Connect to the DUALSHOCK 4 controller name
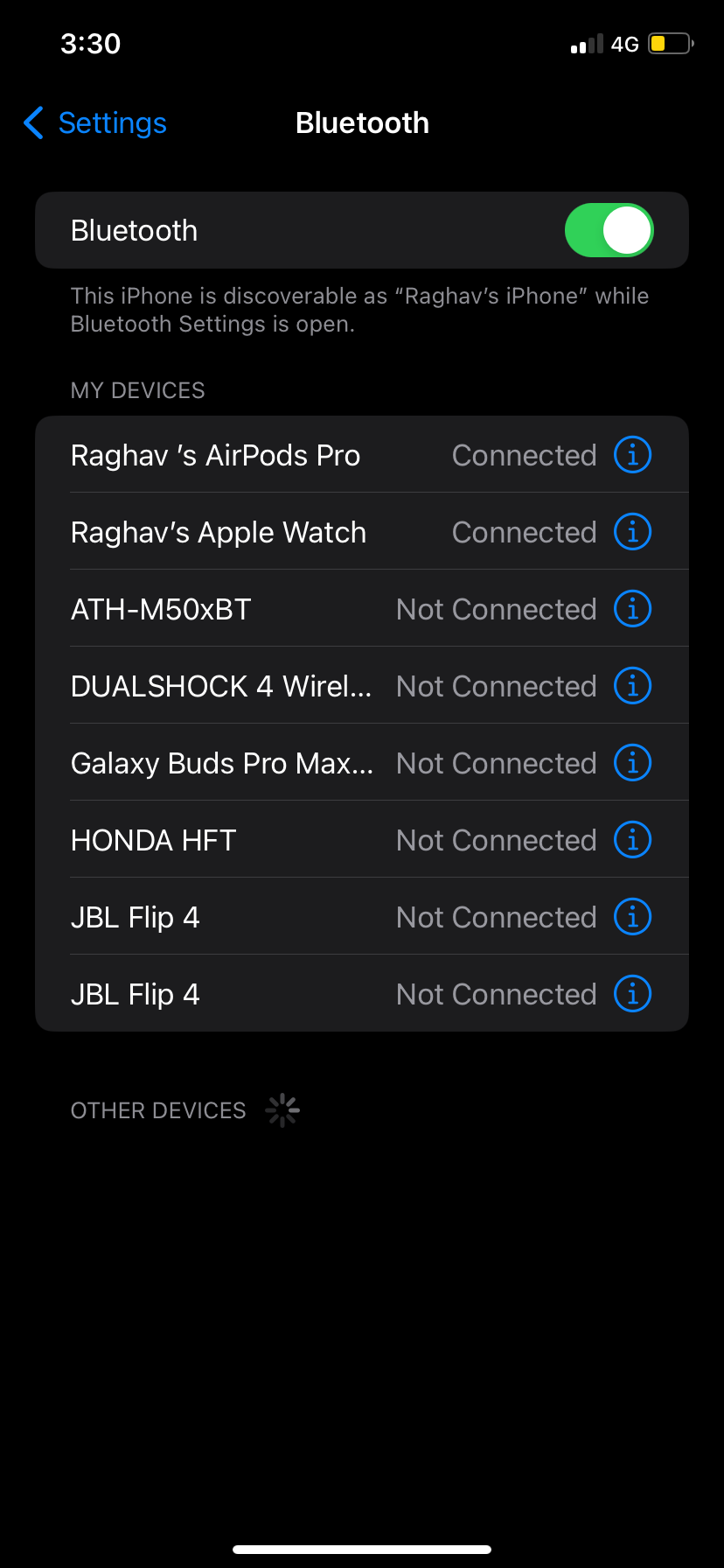Image resolution: width=724 pixels, height=1568 pixels. click(x=220, y=687)
